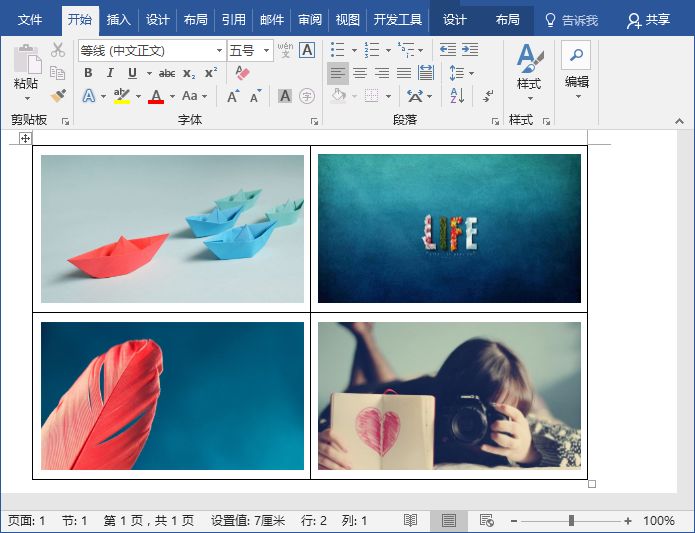The height and width of the screenshot is (533, 695).
Task: Switch to Read Mode view in status bar
Action: pyautogui.click(x=410, y=521)
